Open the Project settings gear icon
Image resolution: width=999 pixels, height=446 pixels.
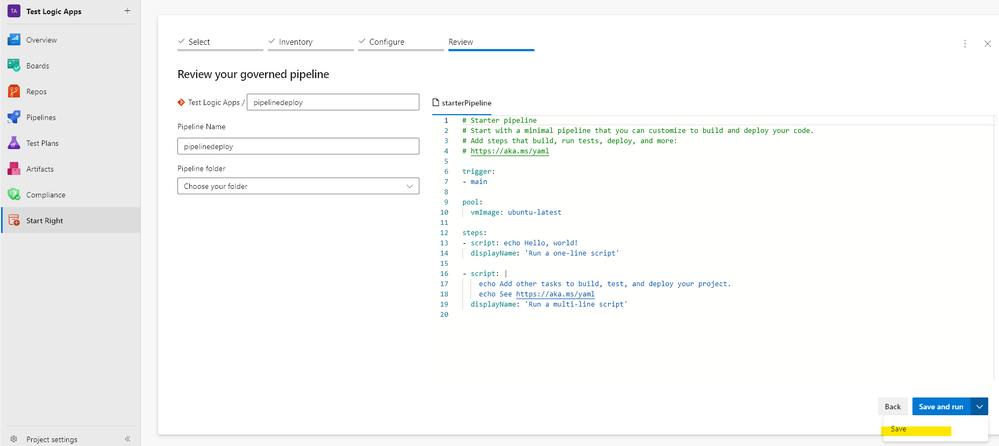14,439
